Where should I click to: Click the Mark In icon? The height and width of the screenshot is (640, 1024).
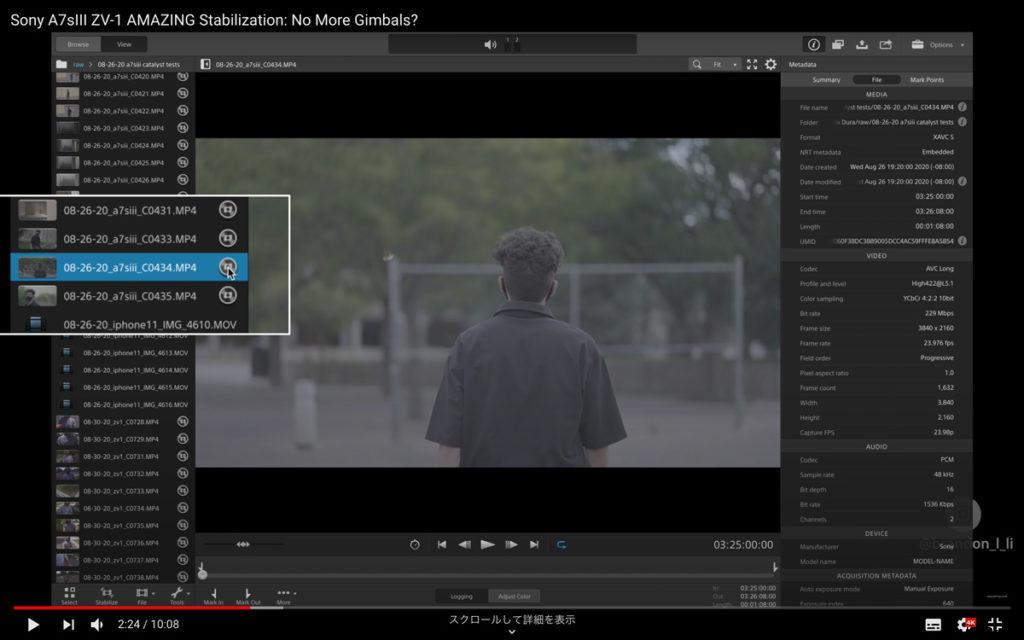coord(213,595)
